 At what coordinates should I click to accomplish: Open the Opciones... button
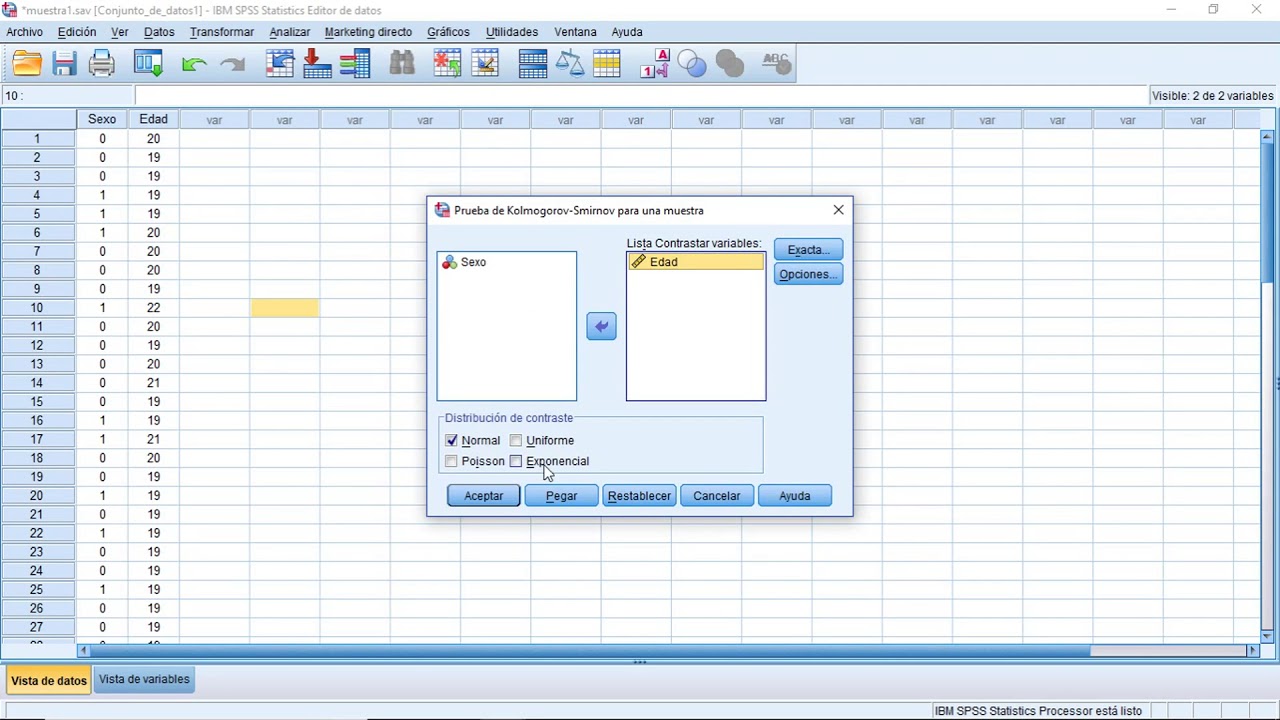(808, 274)
